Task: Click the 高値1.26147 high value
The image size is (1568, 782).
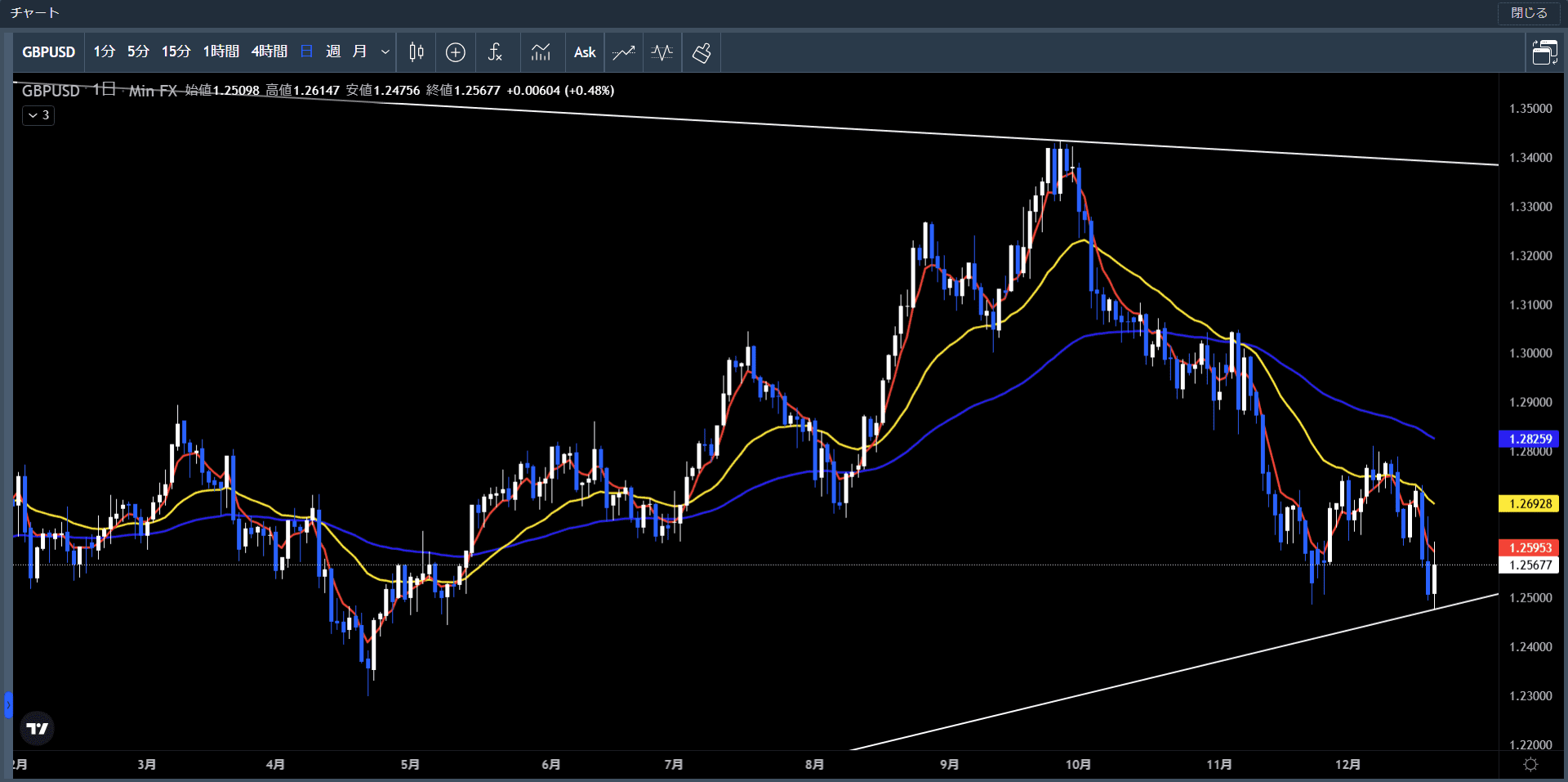Action: (303, 91)
